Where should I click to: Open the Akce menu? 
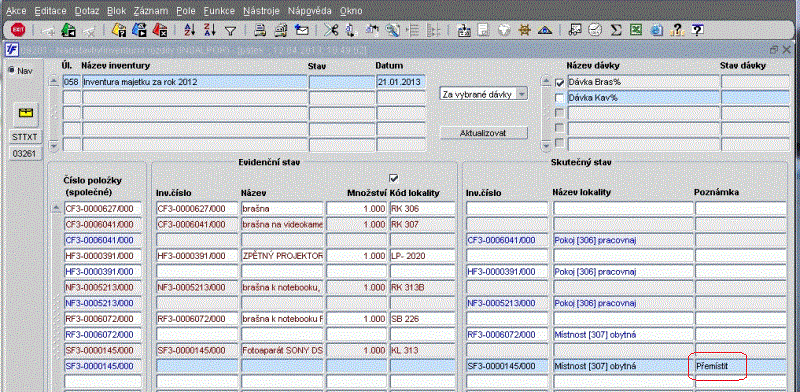pyautogui.click(x=16, y=11)
